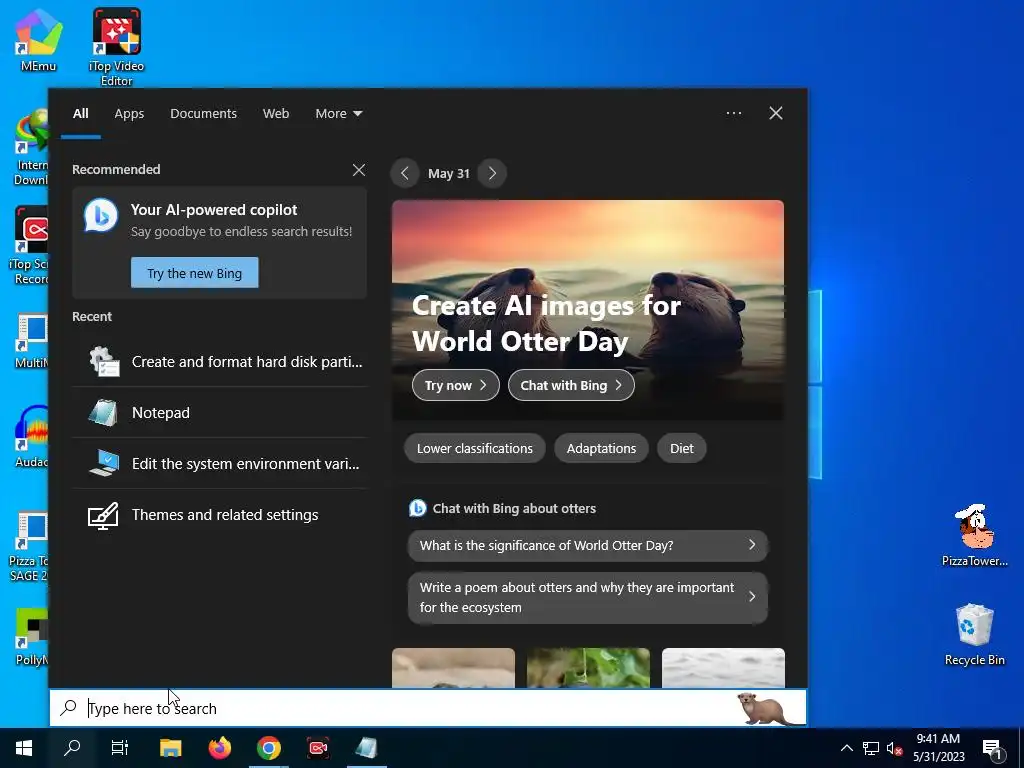1024x768 pixels.
Task: Click the Bing logo in Recommended card
Action: coord(101,215)
